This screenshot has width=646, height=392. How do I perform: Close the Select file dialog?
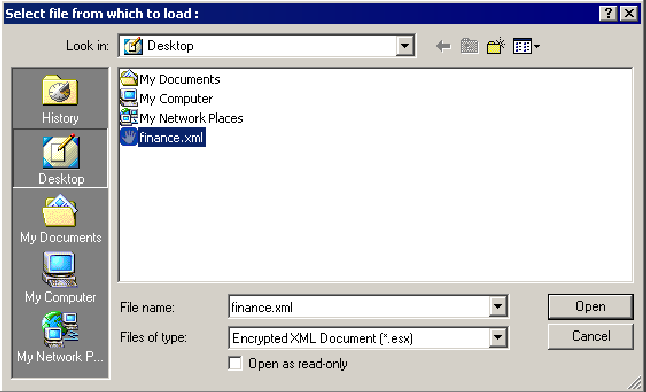click(629, 13)
